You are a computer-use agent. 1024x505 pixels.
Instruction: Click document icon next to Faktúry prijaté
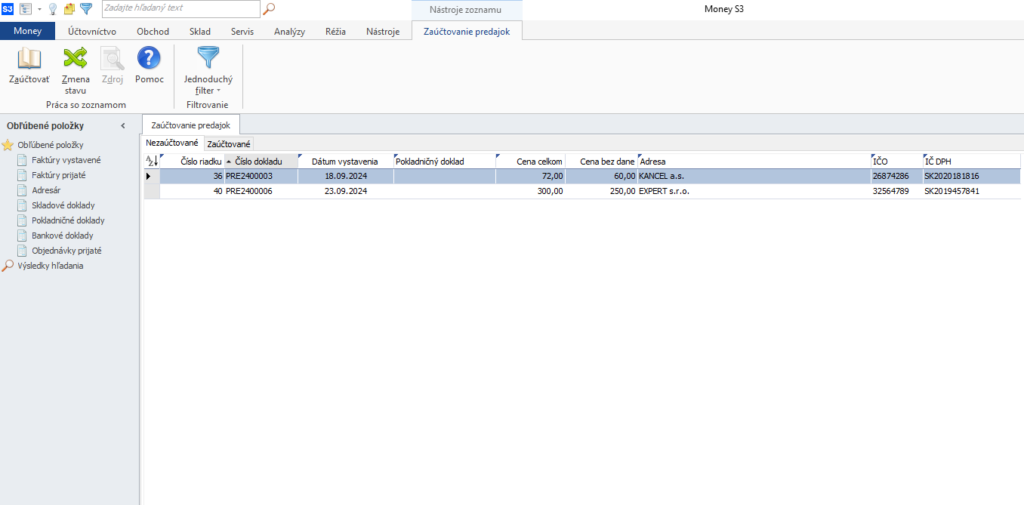(x=22, y=175)
